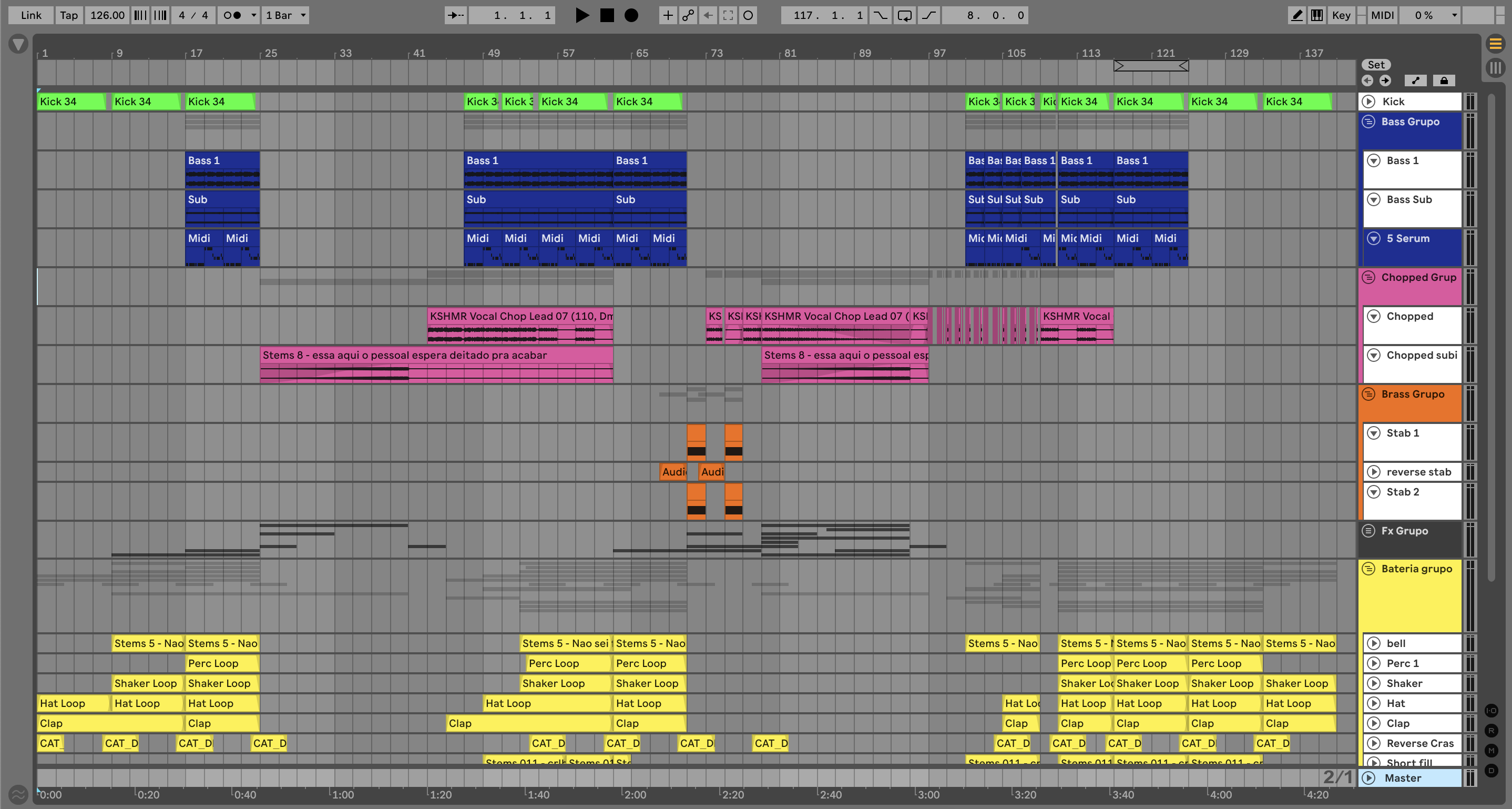Enable the Loop switch

pos(904,15)
